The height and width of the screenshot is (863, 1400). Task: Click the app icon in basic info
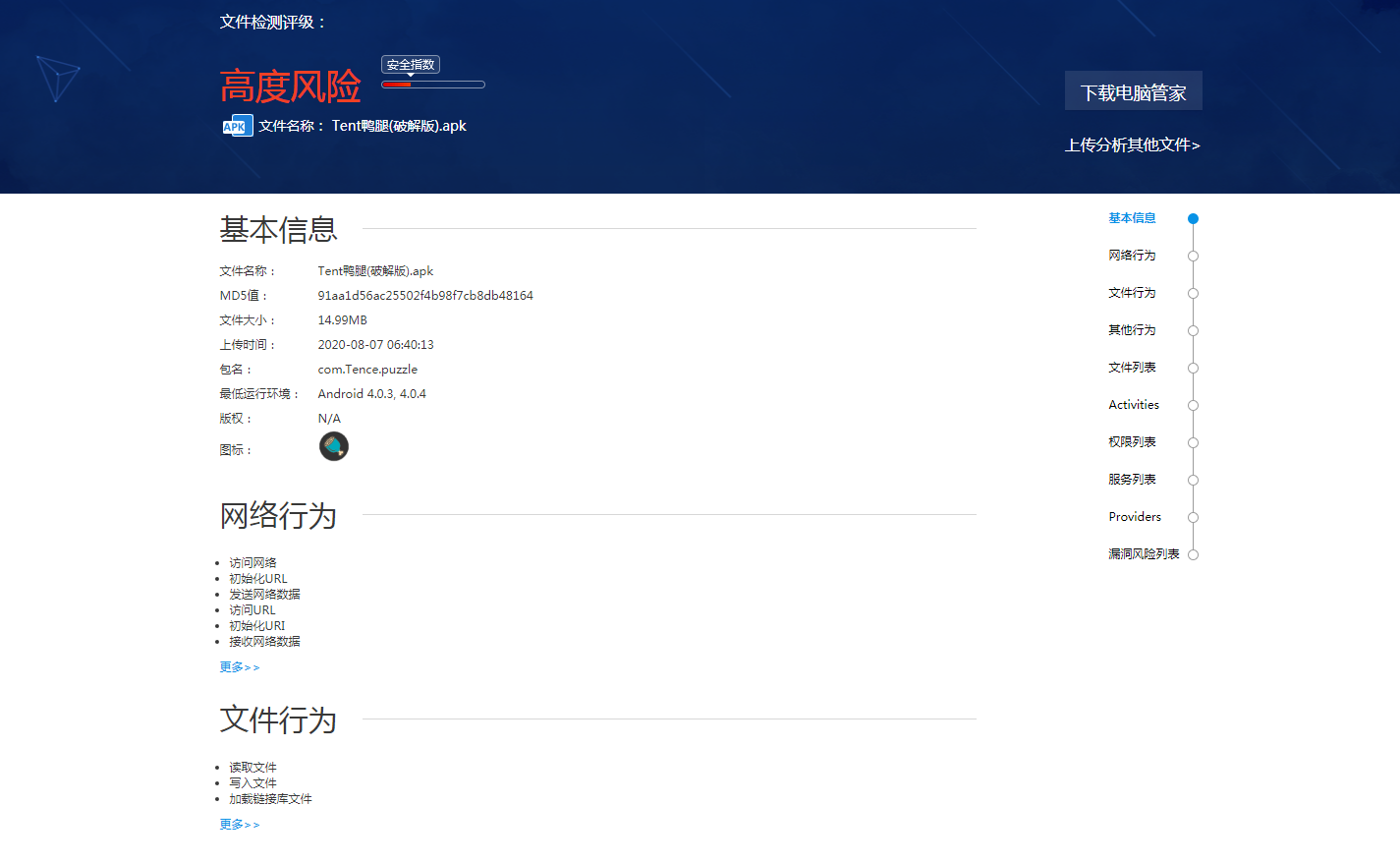334,446
